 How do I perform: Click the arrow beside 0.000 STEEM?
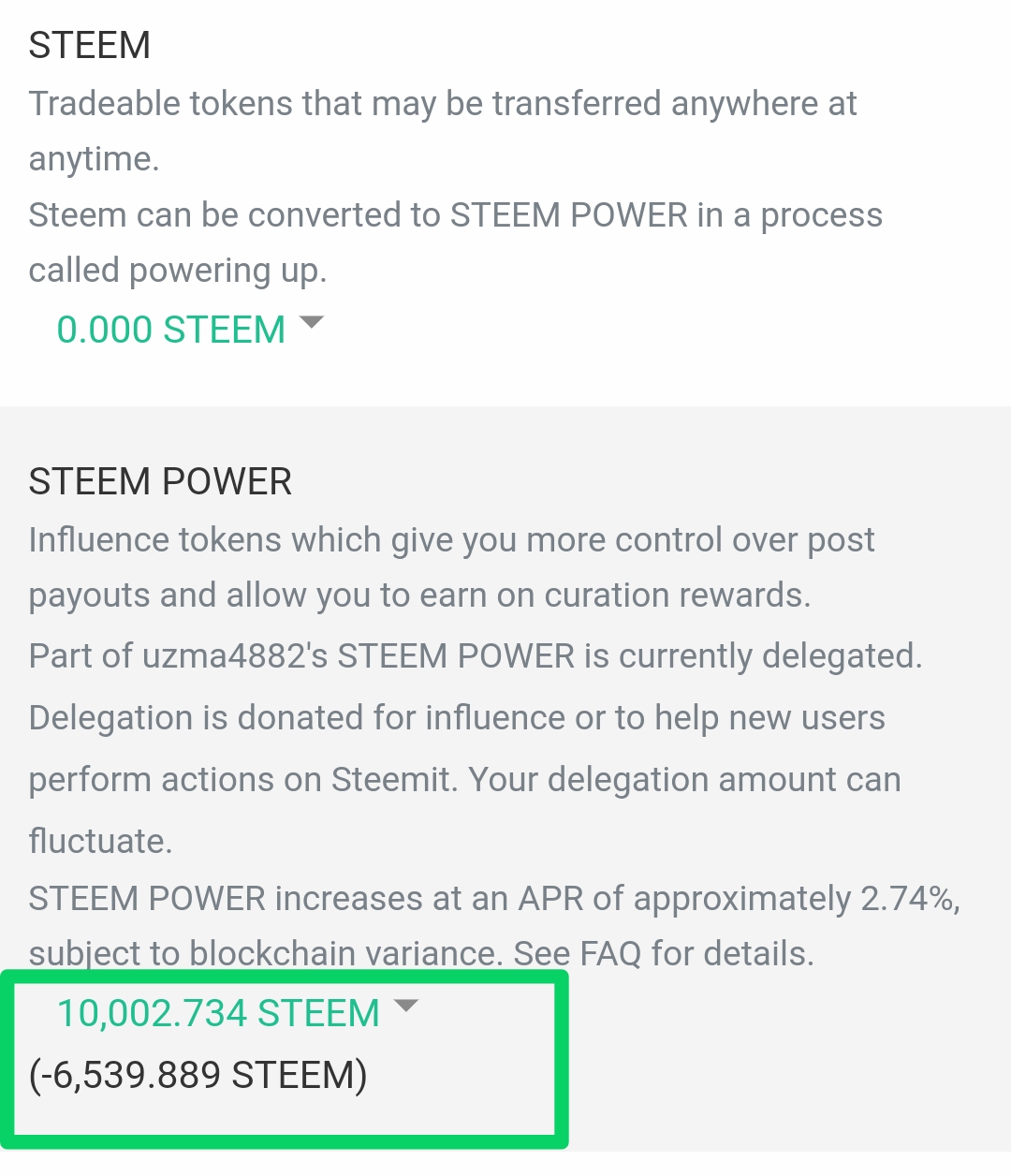pos(311,323)
